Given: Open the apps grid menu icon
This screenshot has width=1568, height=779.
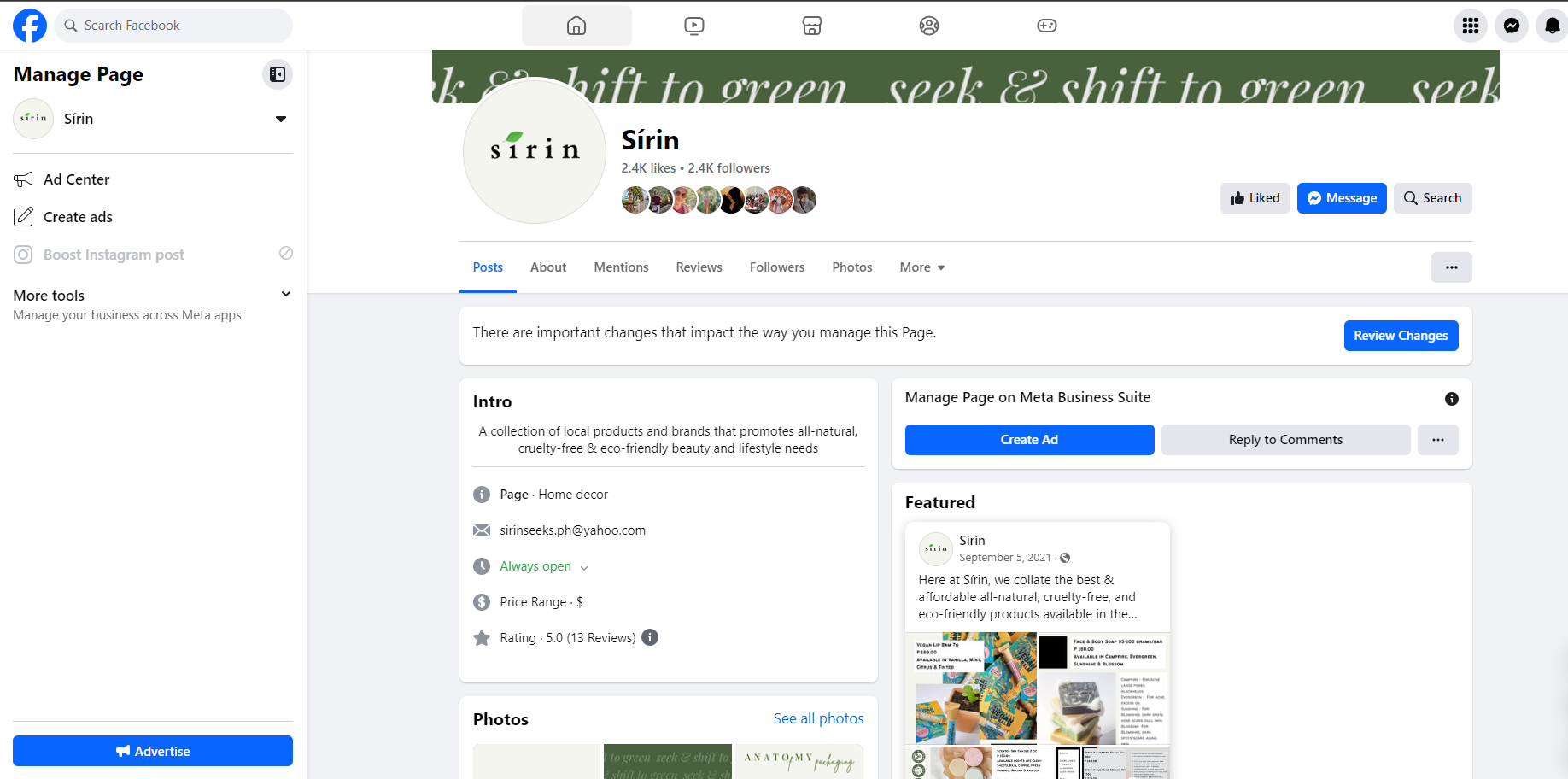Looking at the screenshot, I should pyautogui.click(x=1471, y=26).
